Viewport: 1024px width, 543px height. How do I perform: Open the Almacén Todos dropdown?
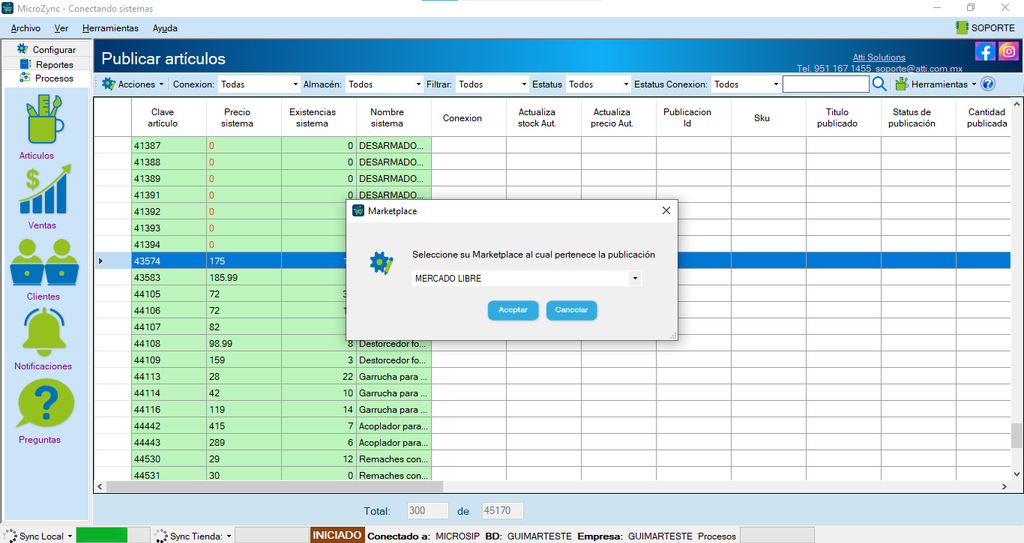coord(384,84)
